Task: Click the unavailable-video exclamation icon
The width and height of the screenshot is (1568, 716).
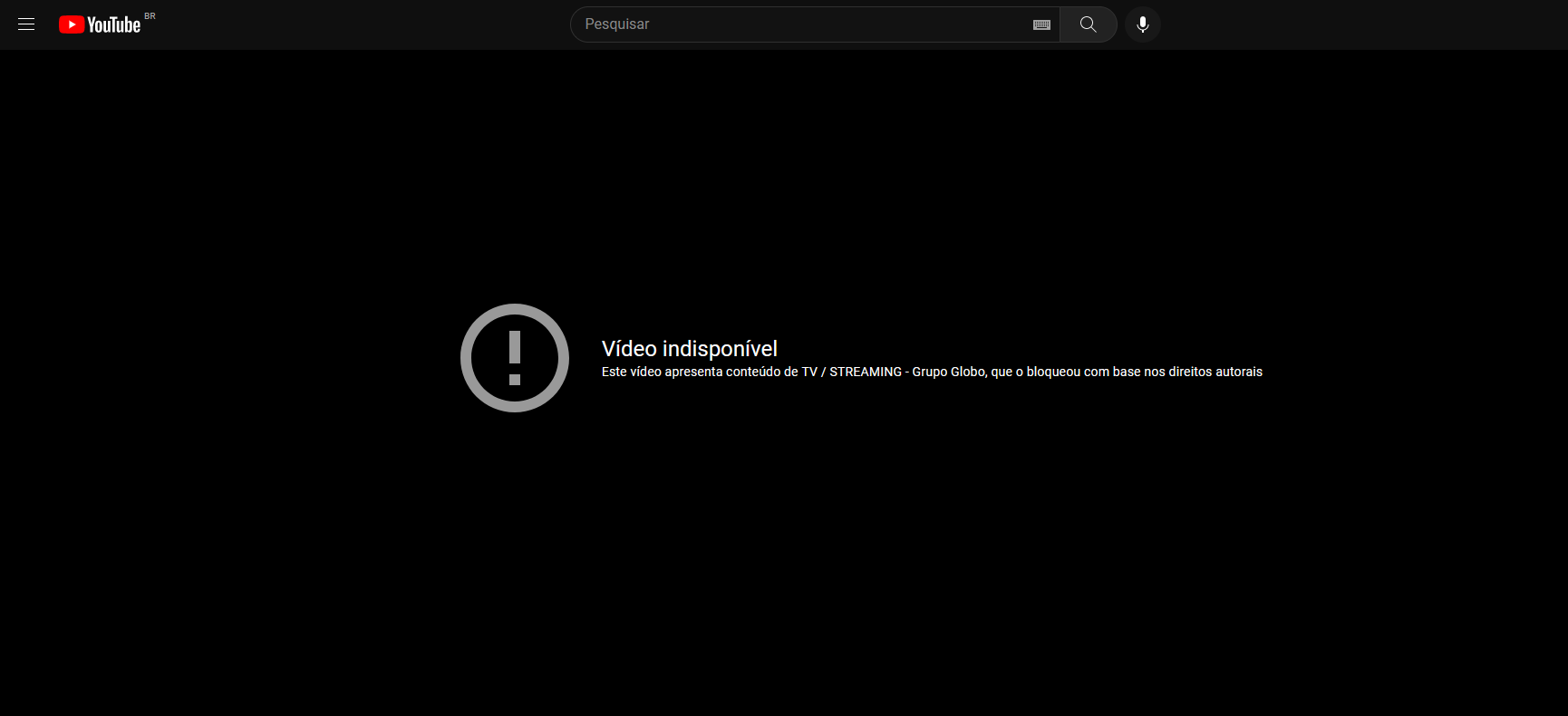Action: (x=515, y=358)
